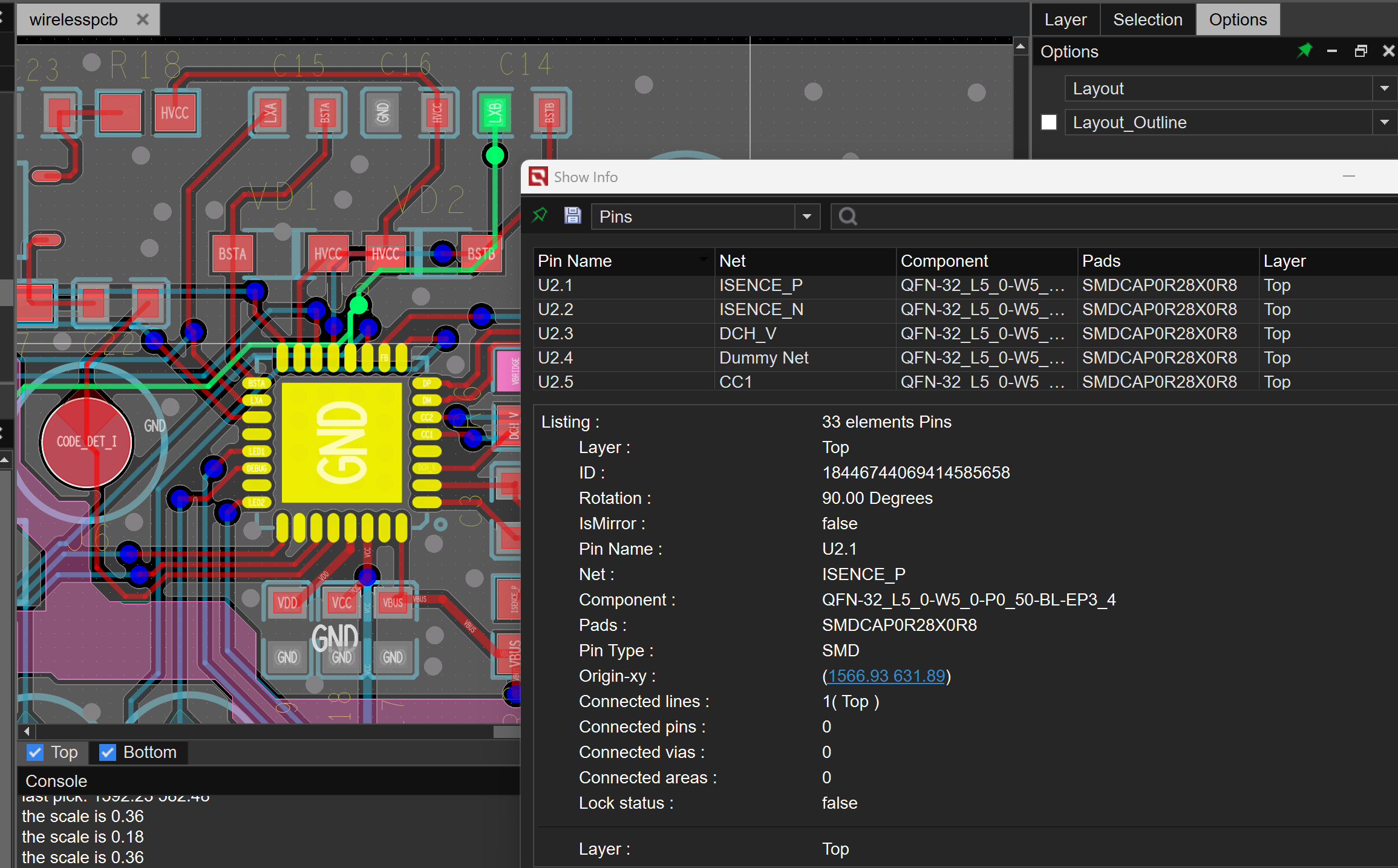Switch to the Layer tab
The width and height of the screenshot is (1398, 868).
coord(1065,19)
